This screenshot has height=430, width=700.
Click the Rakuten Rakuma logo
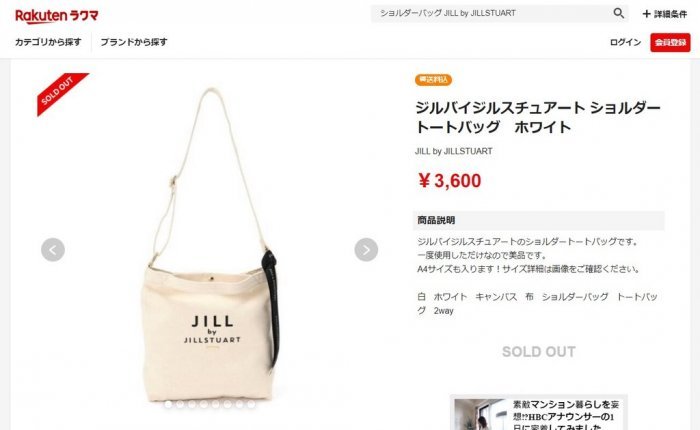tap(57, 16)
